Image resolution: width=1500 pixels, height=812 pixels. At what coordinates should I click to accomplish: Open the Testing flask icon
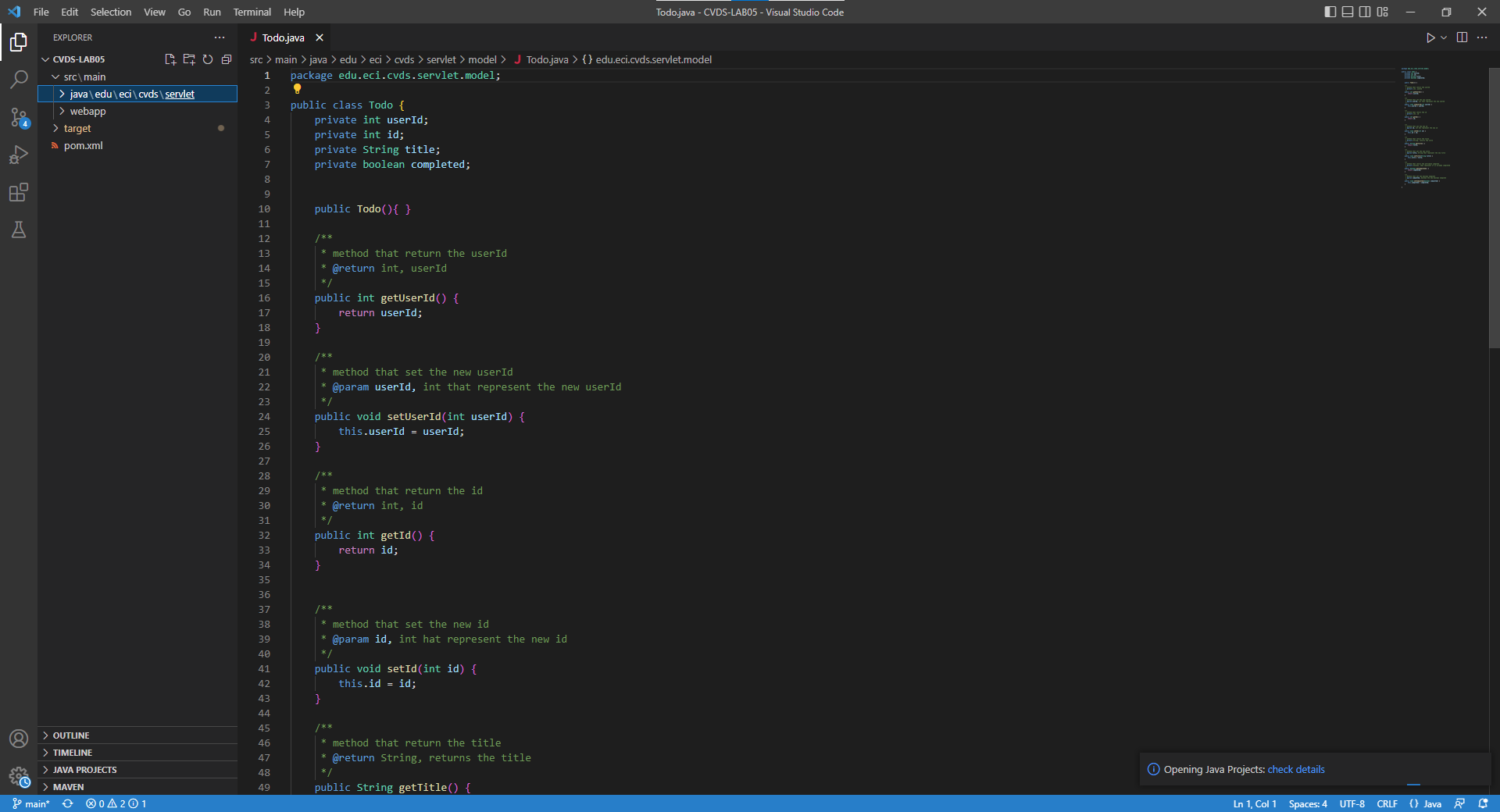19,230
